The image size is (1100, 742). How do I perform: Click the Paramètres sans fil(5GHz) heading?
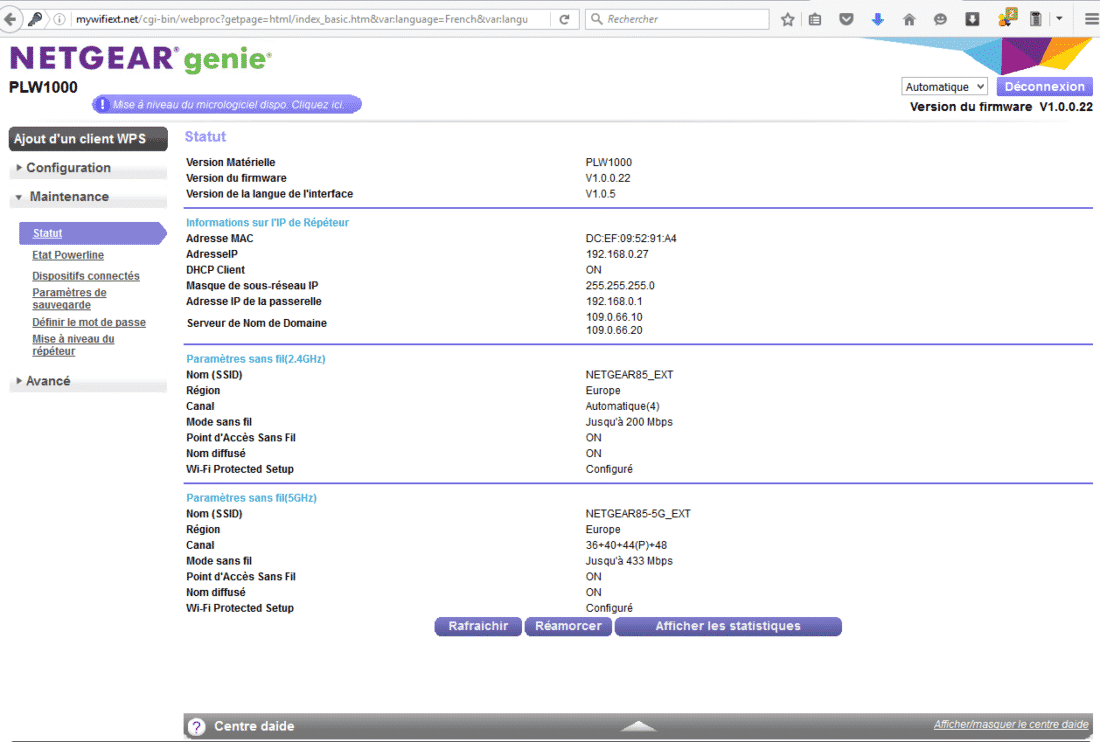click(251, 498)
